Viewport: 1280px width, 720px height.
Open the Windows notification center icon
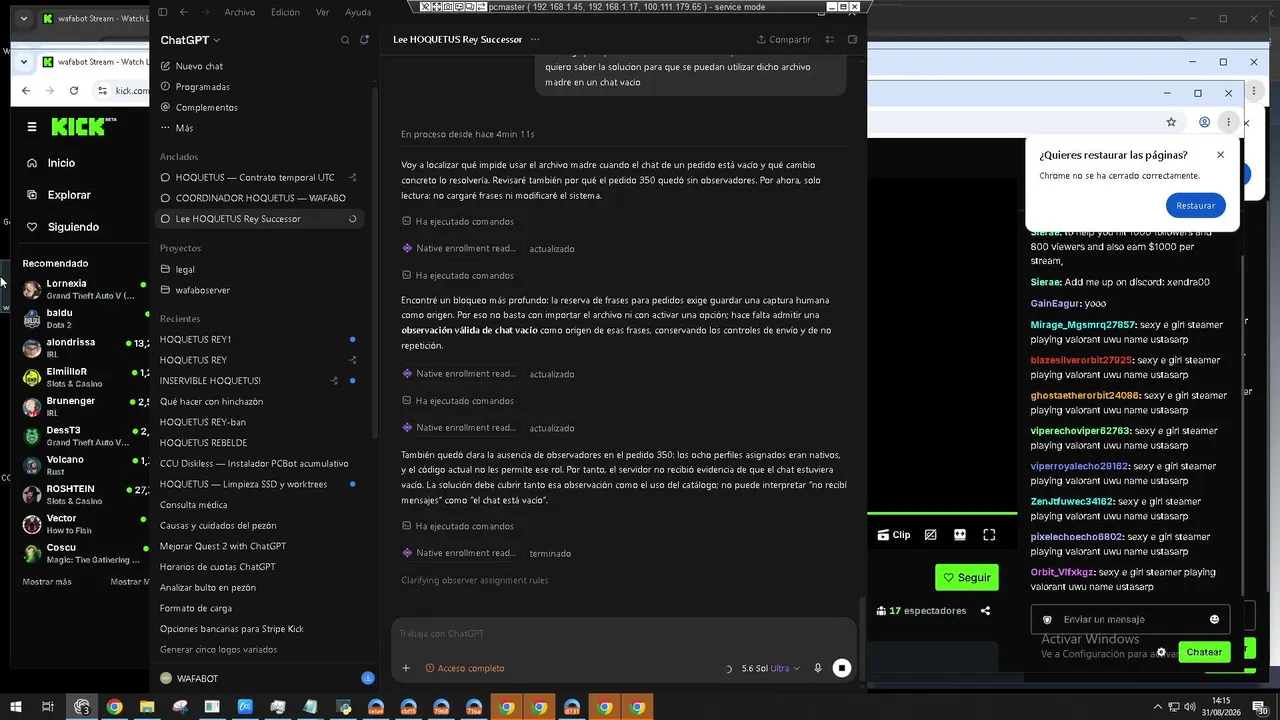click(x=1260, y=707)
